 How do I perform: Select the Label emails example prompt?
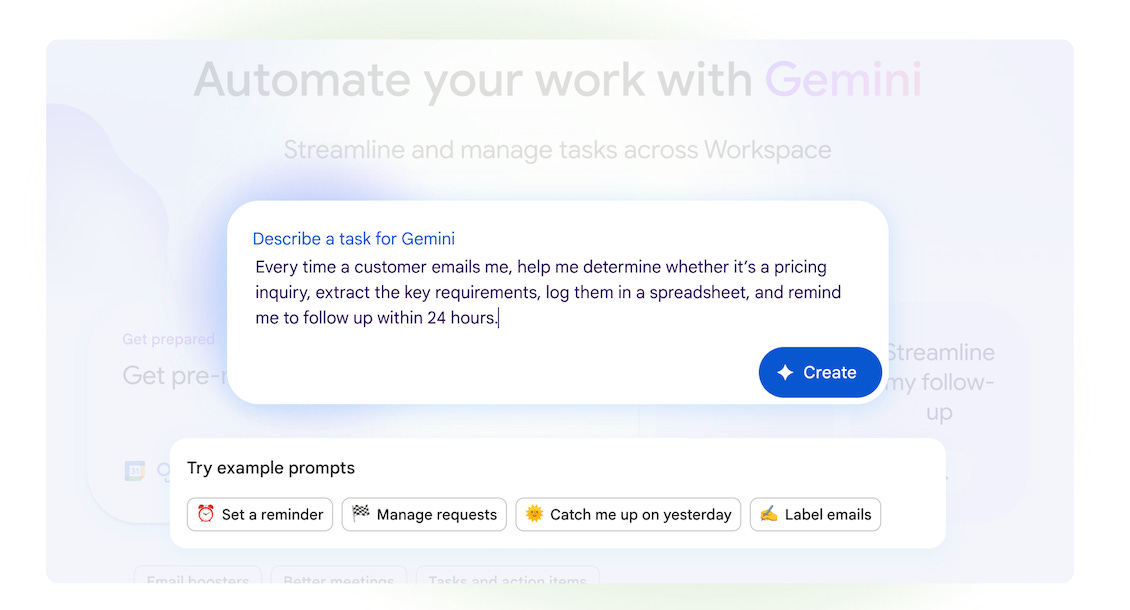815,514
